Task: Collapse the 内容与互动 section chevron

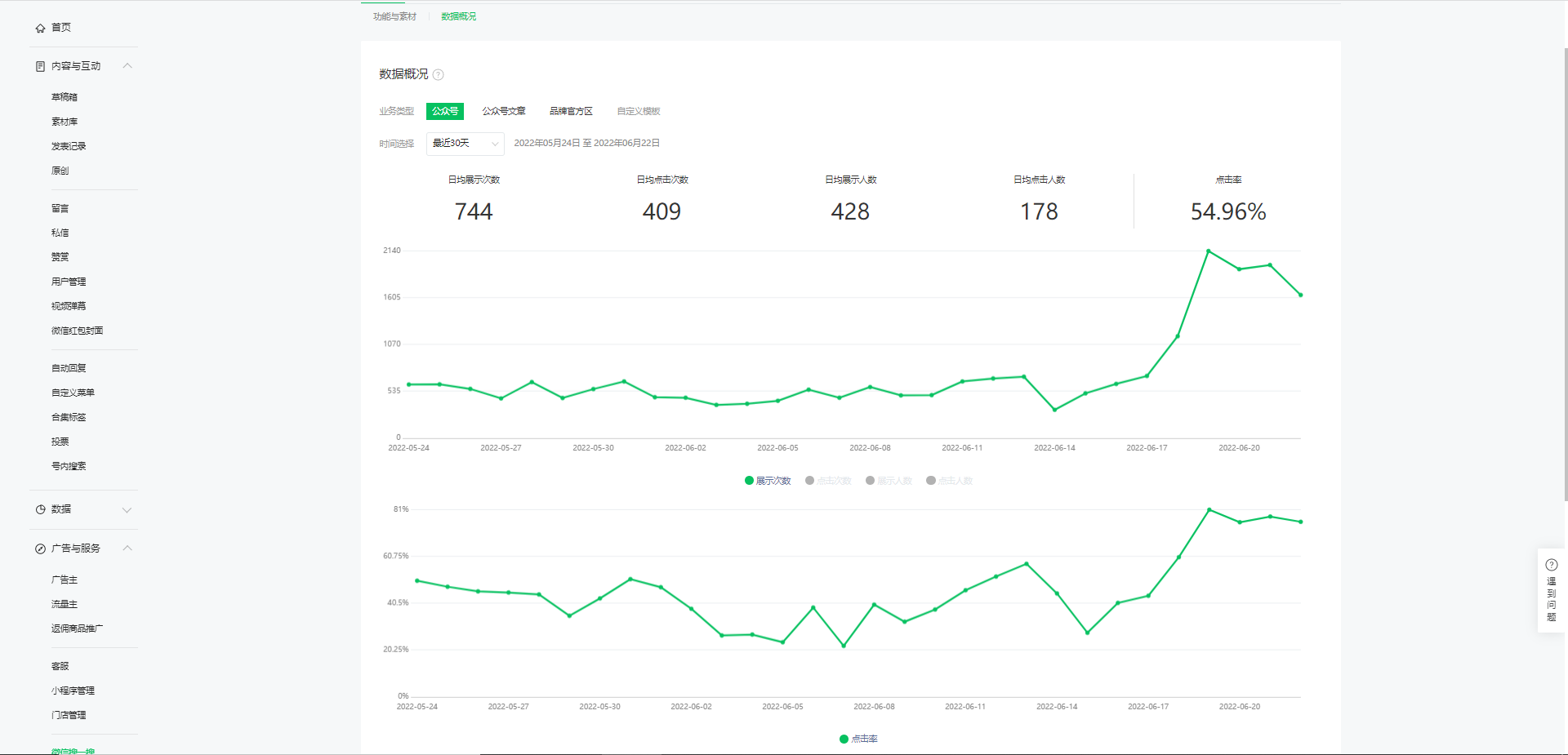Action: (127, 66)
